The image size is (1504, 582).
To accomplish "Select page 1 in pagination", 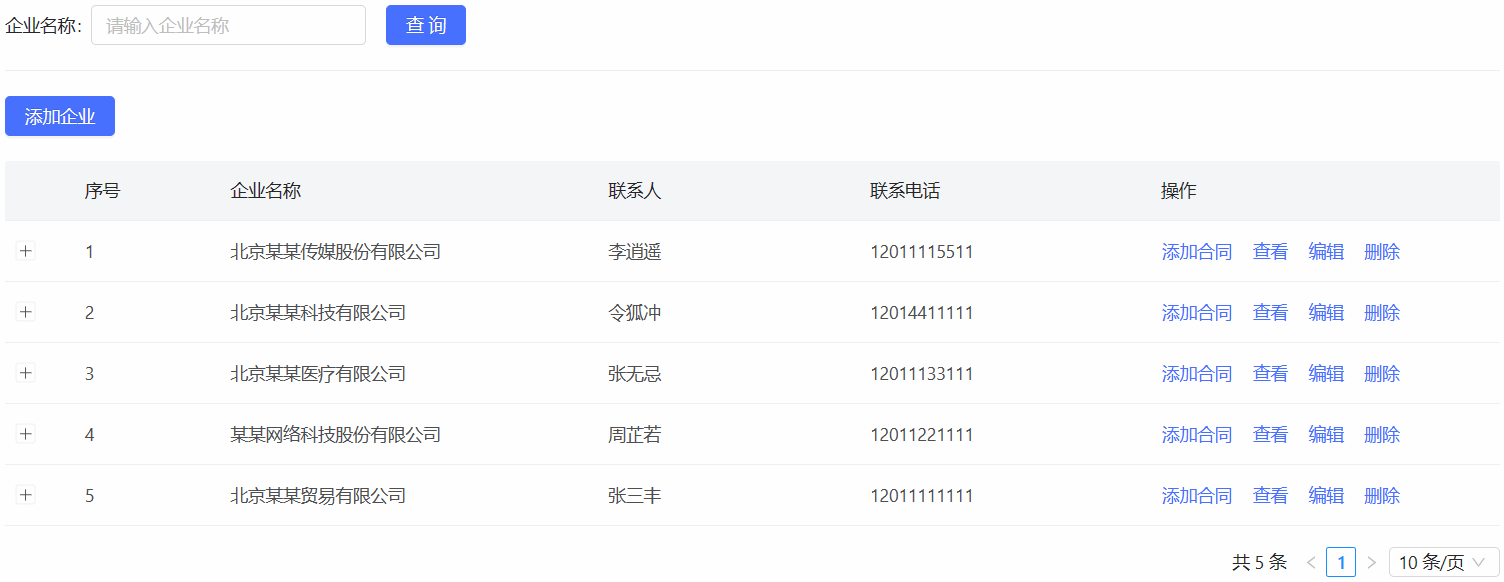I will (1340, 562).
